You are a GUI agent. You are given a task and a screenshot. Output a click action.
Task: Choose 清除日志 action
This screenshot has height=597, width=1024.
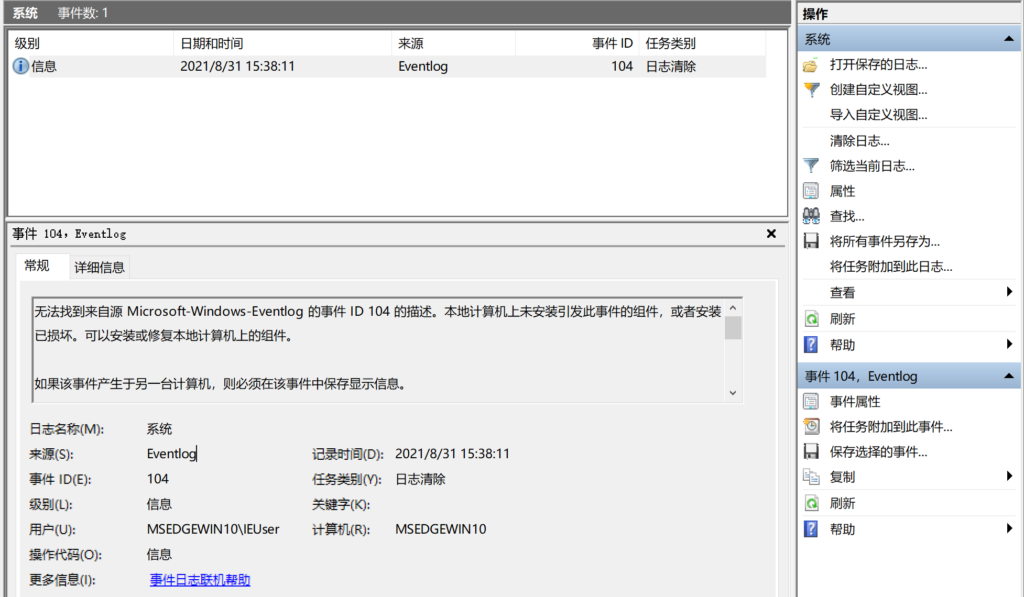pyautogui.click(x=859, y=140)
